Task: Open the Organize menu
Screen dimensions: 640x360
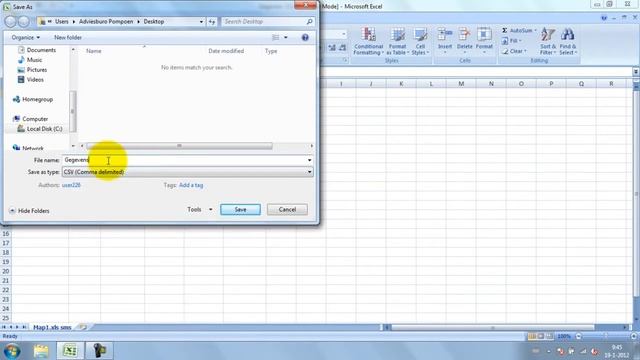Action: pos(25,37)
